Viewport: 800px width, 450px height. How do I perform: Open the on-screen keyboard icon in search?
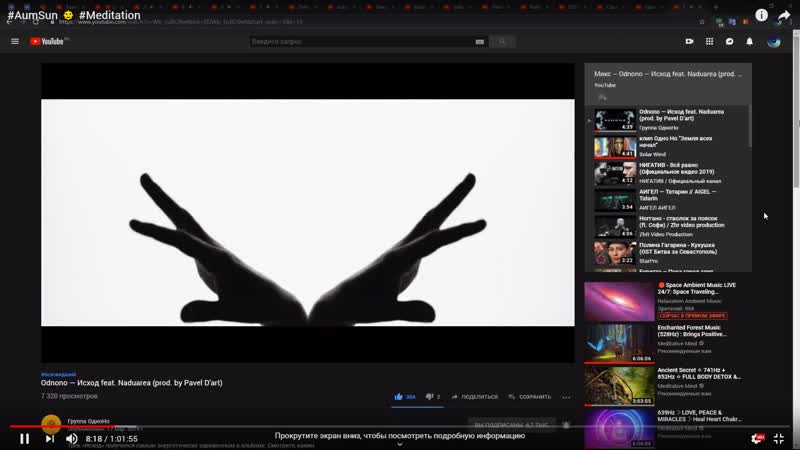click(480, 42)
